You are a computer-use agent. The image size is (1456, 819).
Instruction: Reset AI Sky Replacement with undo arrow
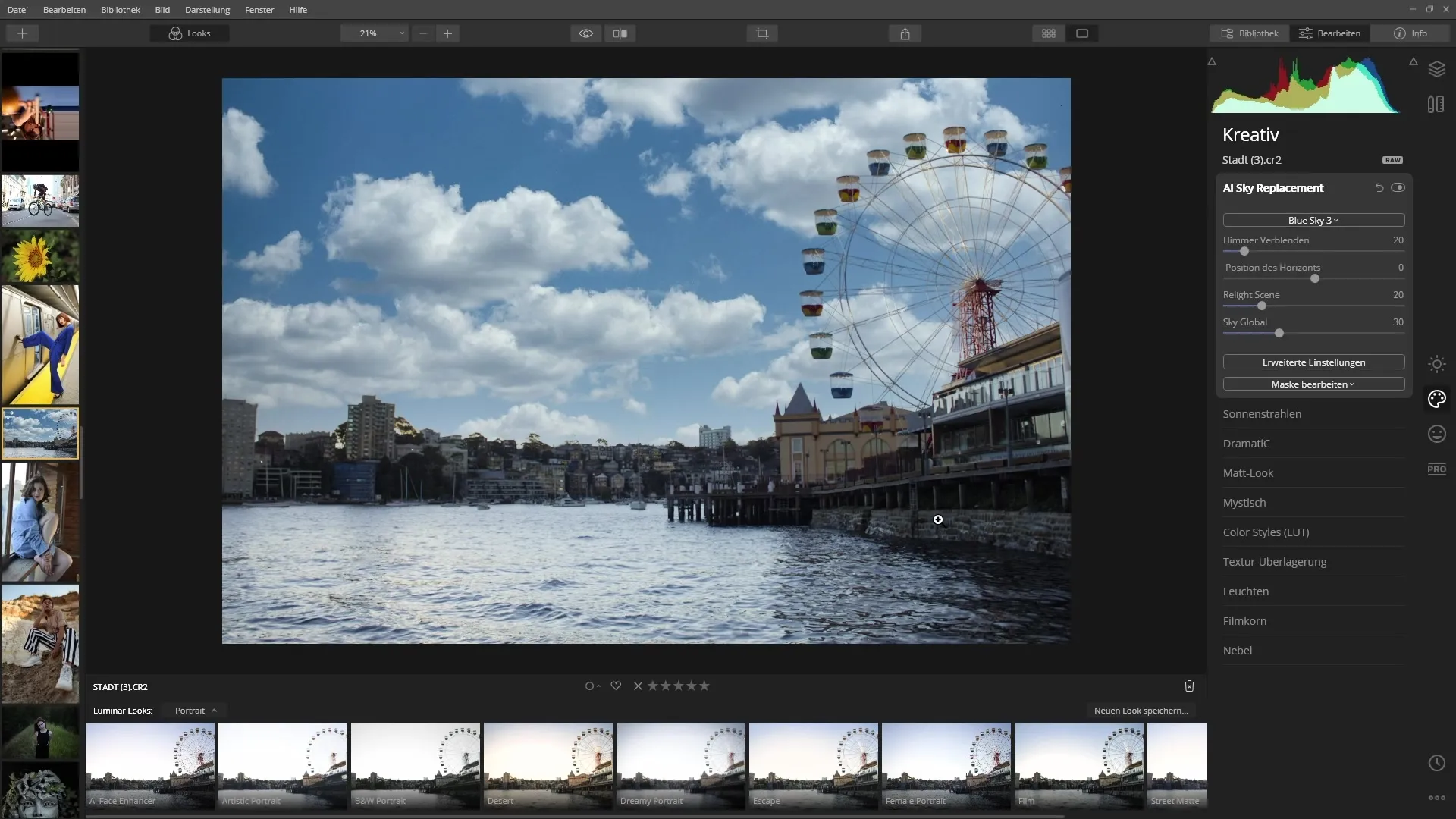(x=1379, y=188)
